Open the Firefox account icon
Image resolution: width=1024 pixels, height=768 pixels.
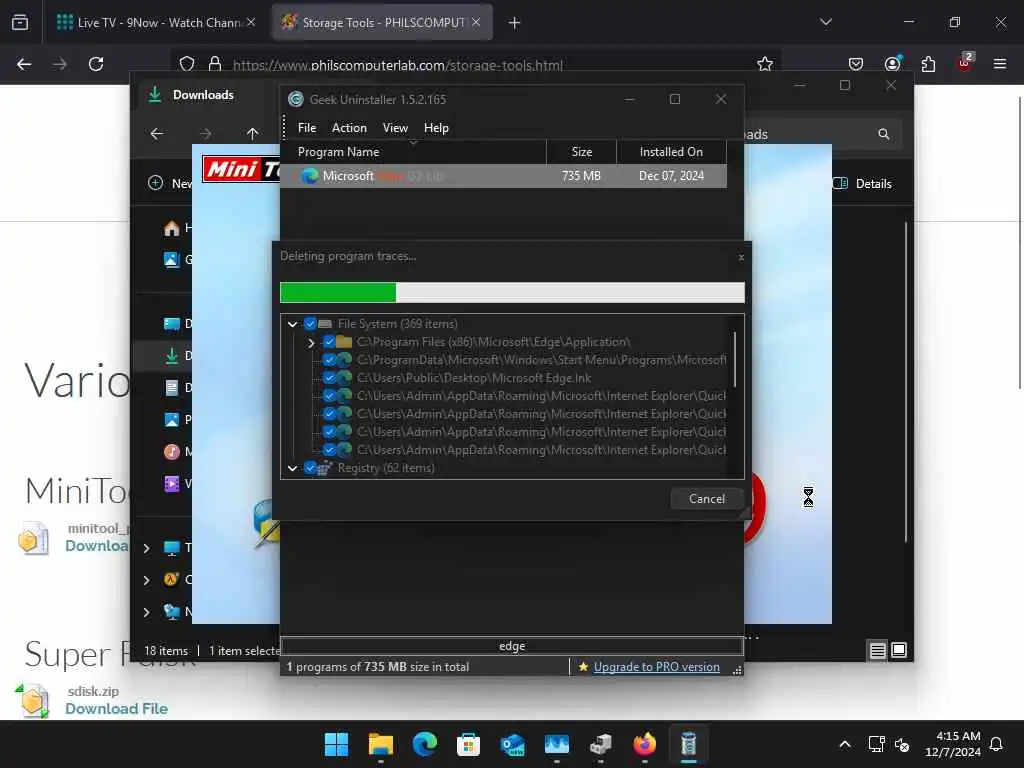[892, 63]
